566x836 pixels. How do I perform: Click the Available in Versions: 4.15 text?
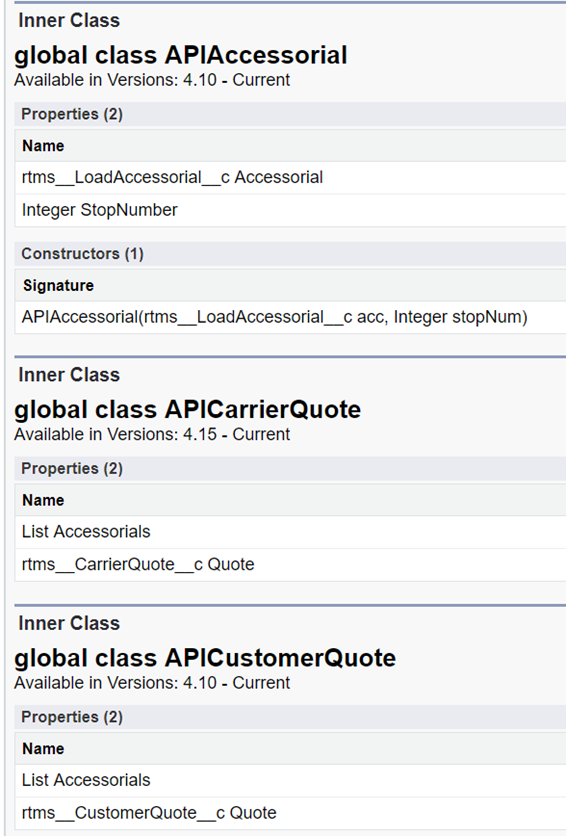[152, 434]
